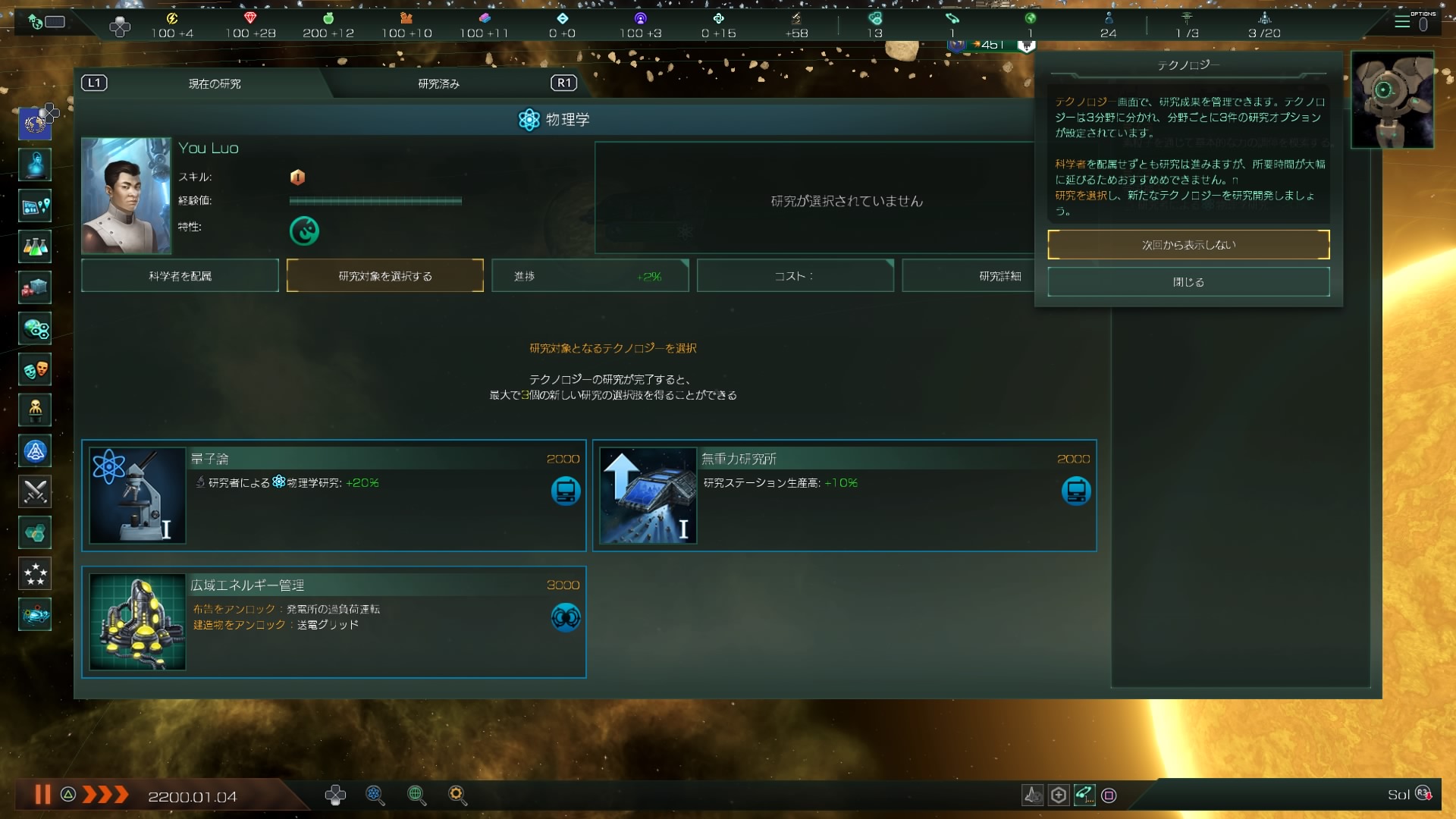Expand the 進捗 progress sort button
1456x819 pixels.
pyautogui.click(x=590, y=276)
